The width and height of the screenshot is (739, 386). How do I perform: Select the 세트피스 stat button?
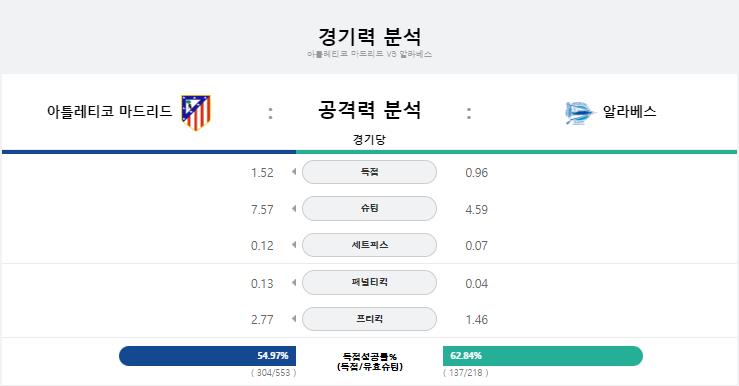point(369,245)
